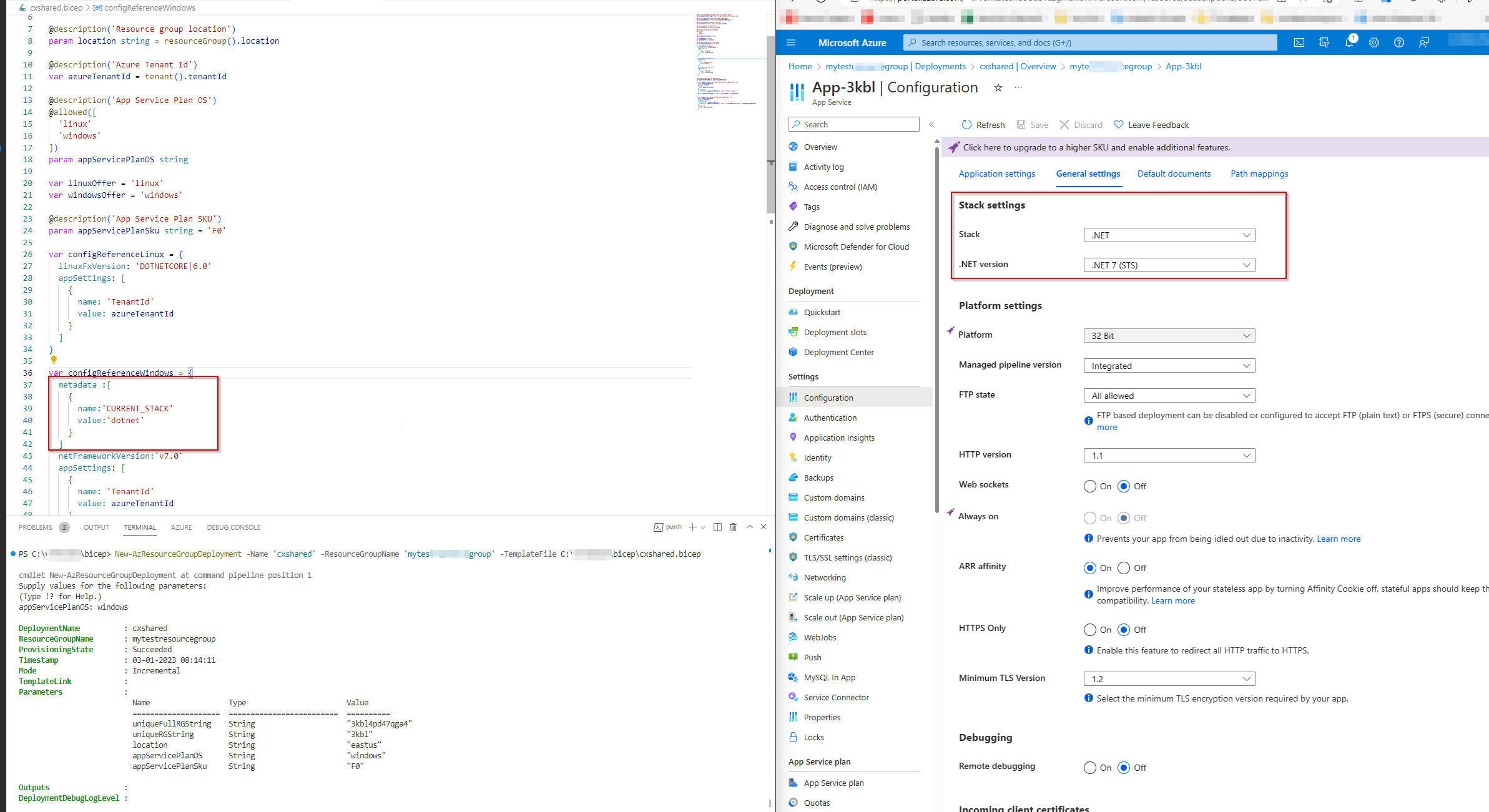Select .NET version dropdown
The image size is (1489, 812).
(x=1167, y=264)
